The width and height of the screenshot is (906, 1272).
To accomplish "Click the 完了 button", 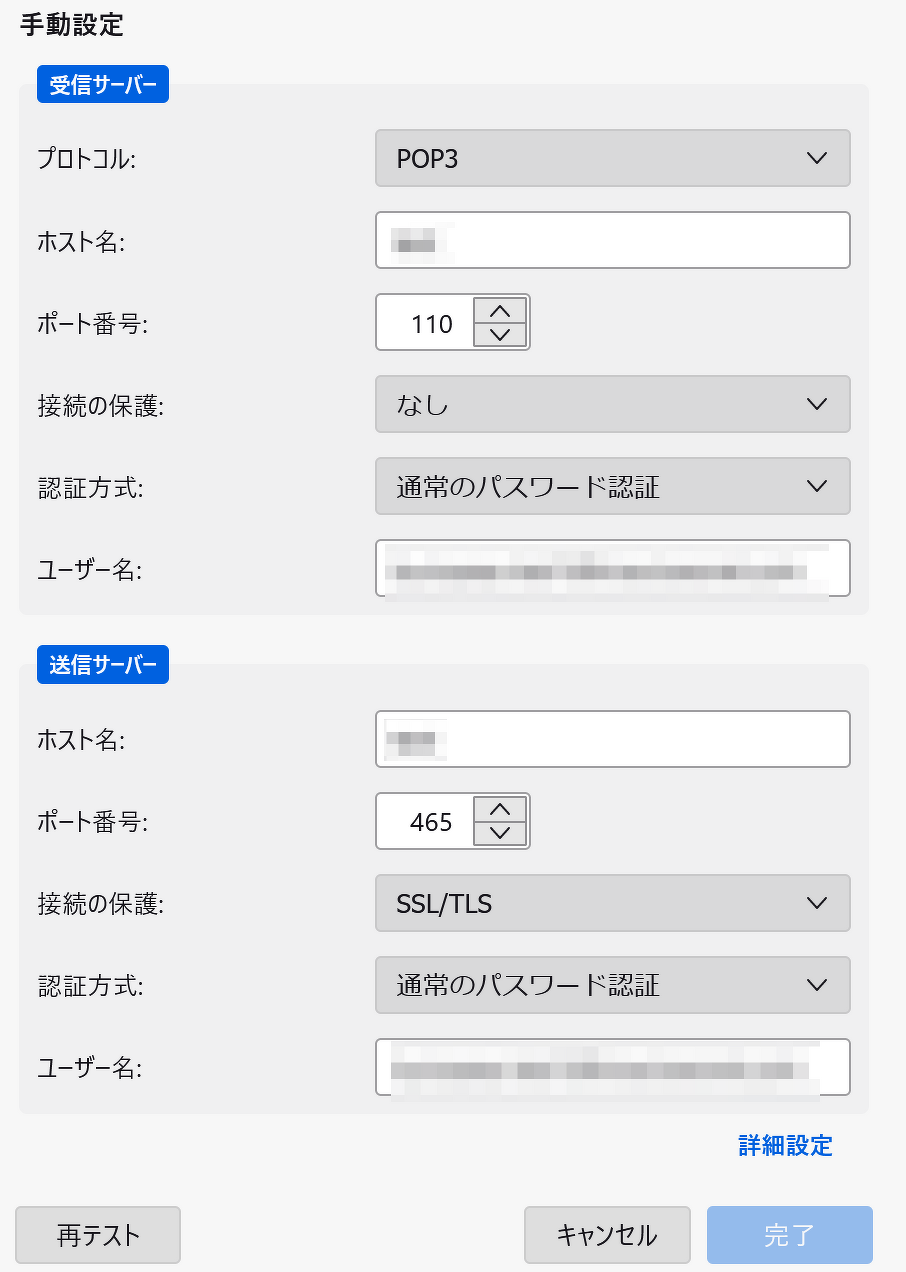I will pyautogui.click(x=789, y=1235).
